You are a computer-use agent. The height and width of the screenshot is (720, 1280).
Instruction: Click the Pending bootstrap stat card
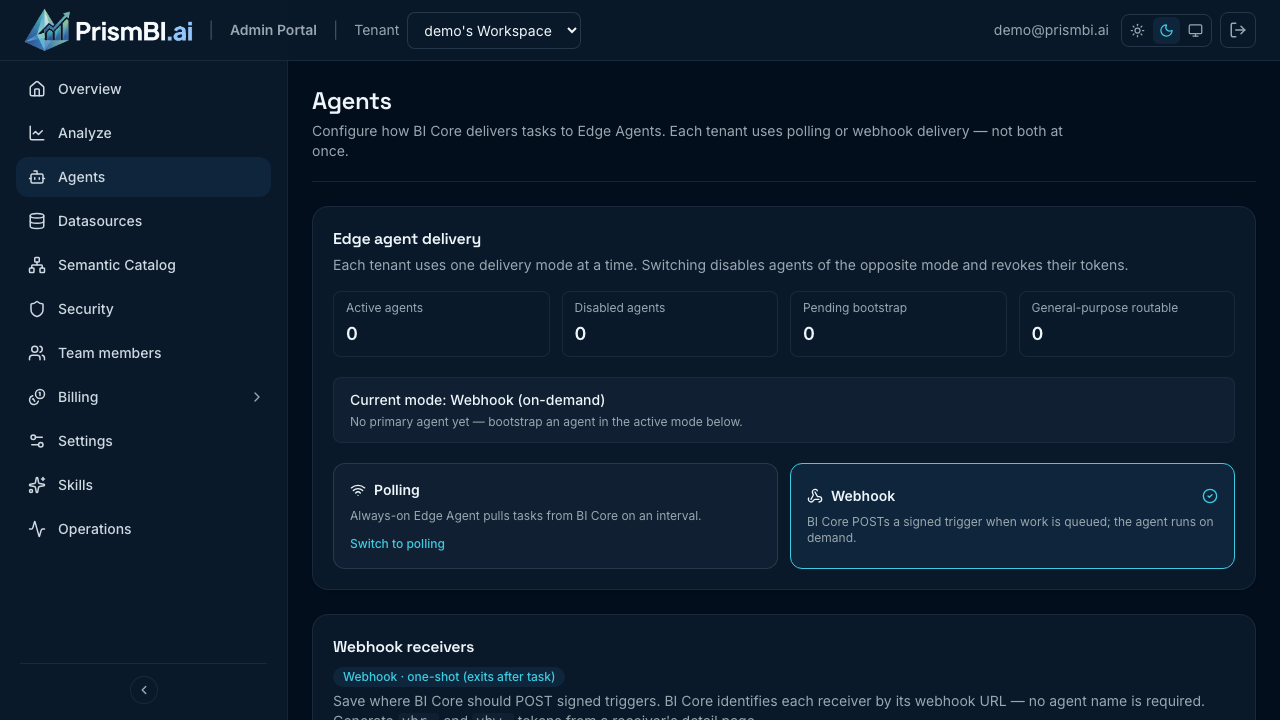click(x=898, y=324)
